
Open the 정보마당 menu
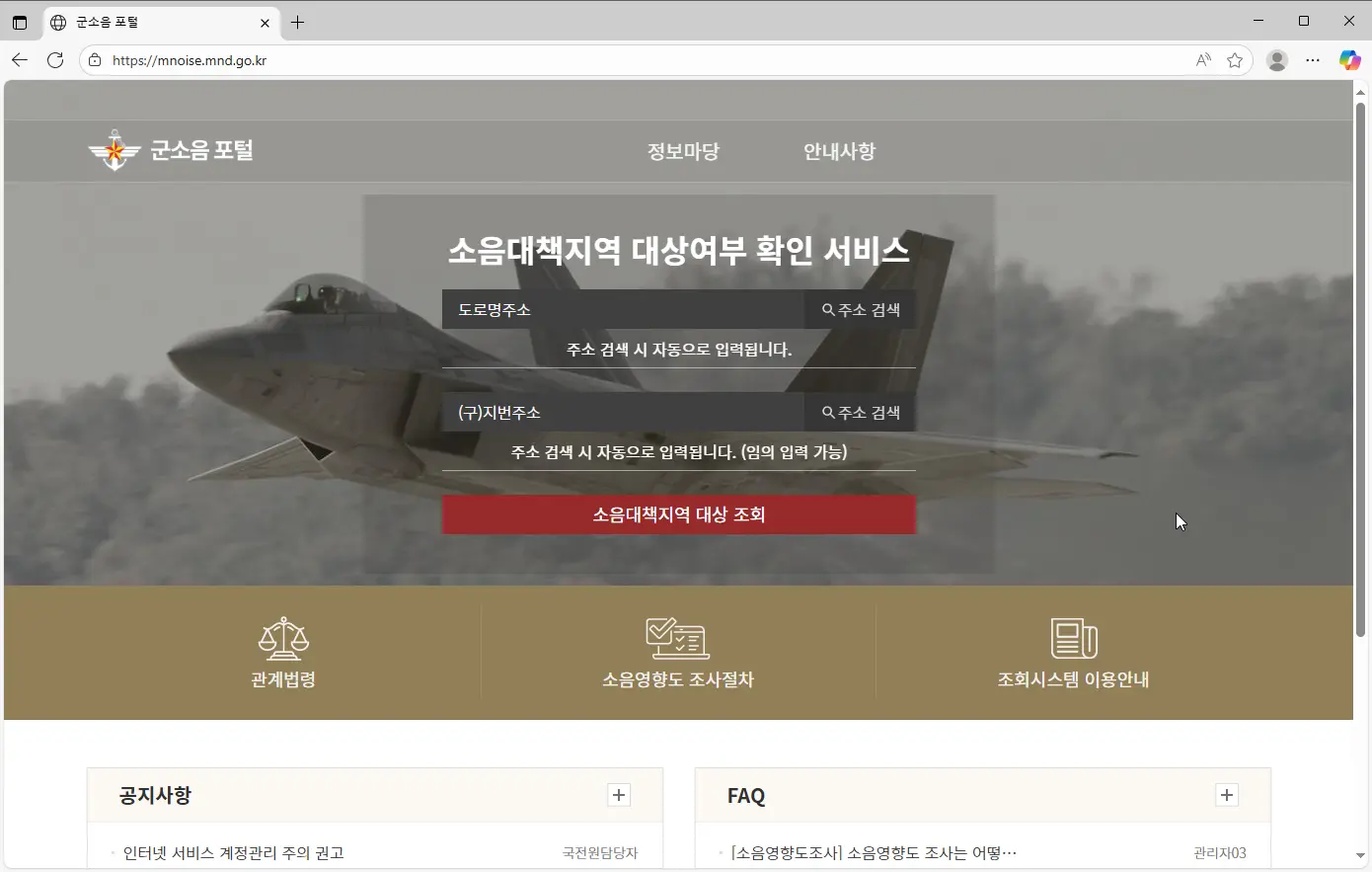[683, 151]
